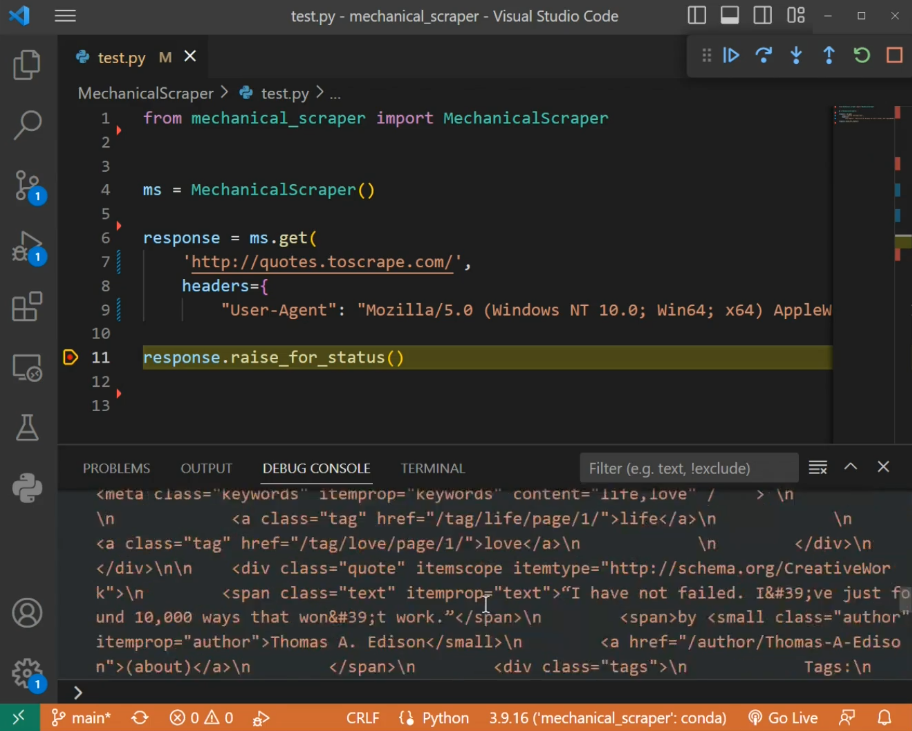Click the "User-Agent" string on line 9
This screenshot has width=912, height=731.
coord(279,310)
